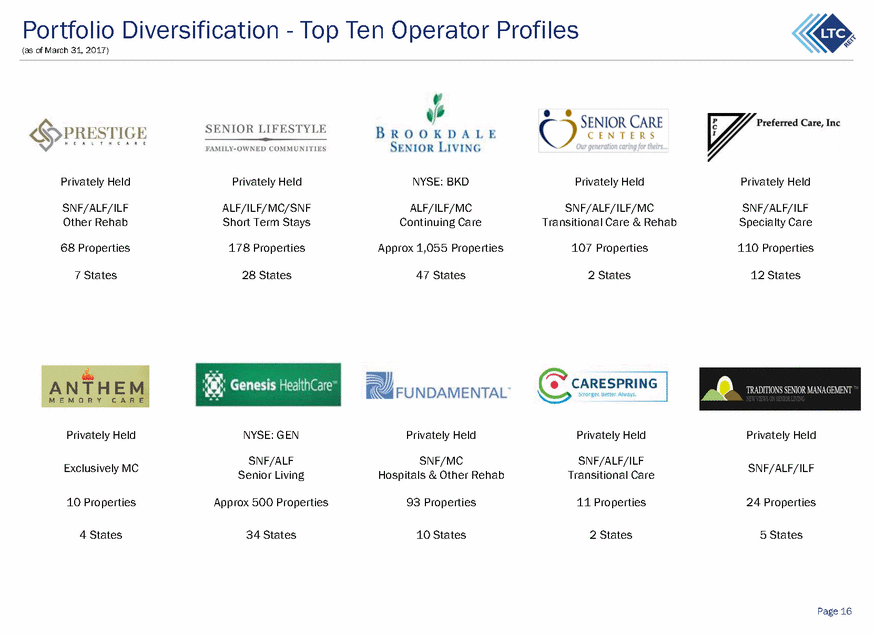Click '47 States' under Brookdale

pyautogui.click(x=440, y=275)
